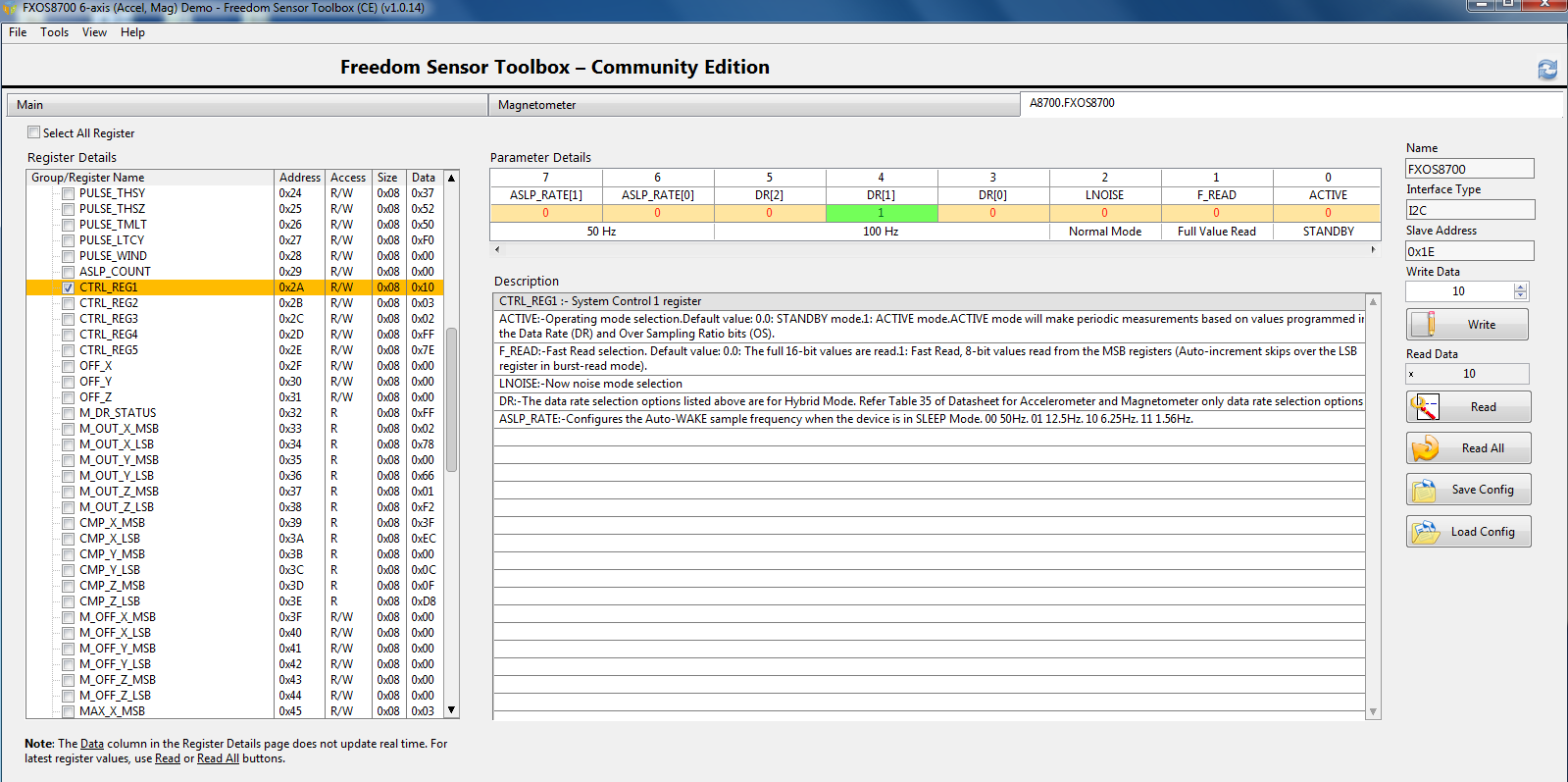This screenshot has width=1568, height=782.
Task: Click the Name field showing FXOS8700
Action: (x=1469, y=169)
